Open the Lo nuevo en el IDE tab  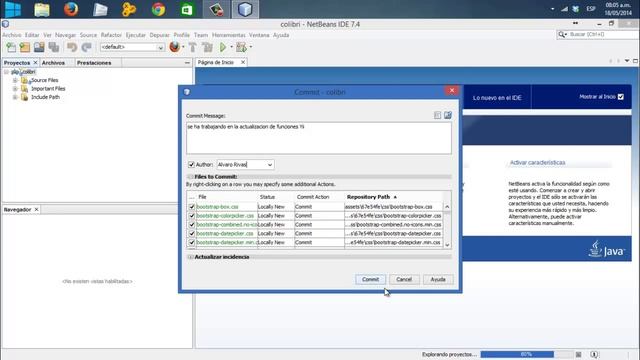click(x=497, y=98)
